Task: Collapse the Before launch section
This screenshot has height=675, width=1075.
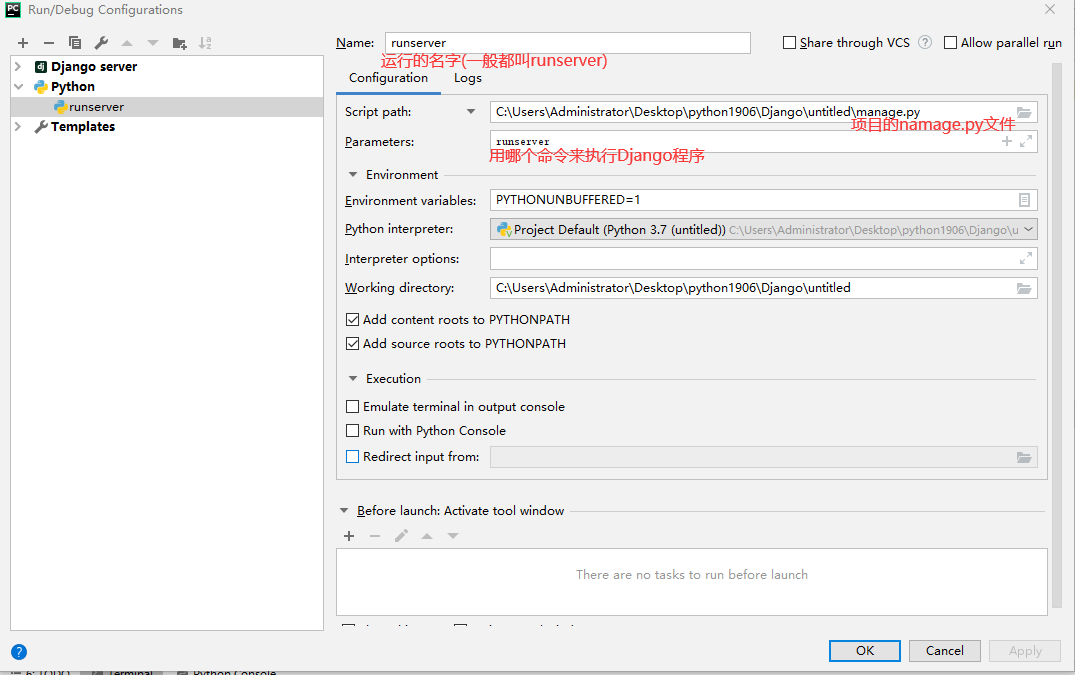Action: [344, 511]
